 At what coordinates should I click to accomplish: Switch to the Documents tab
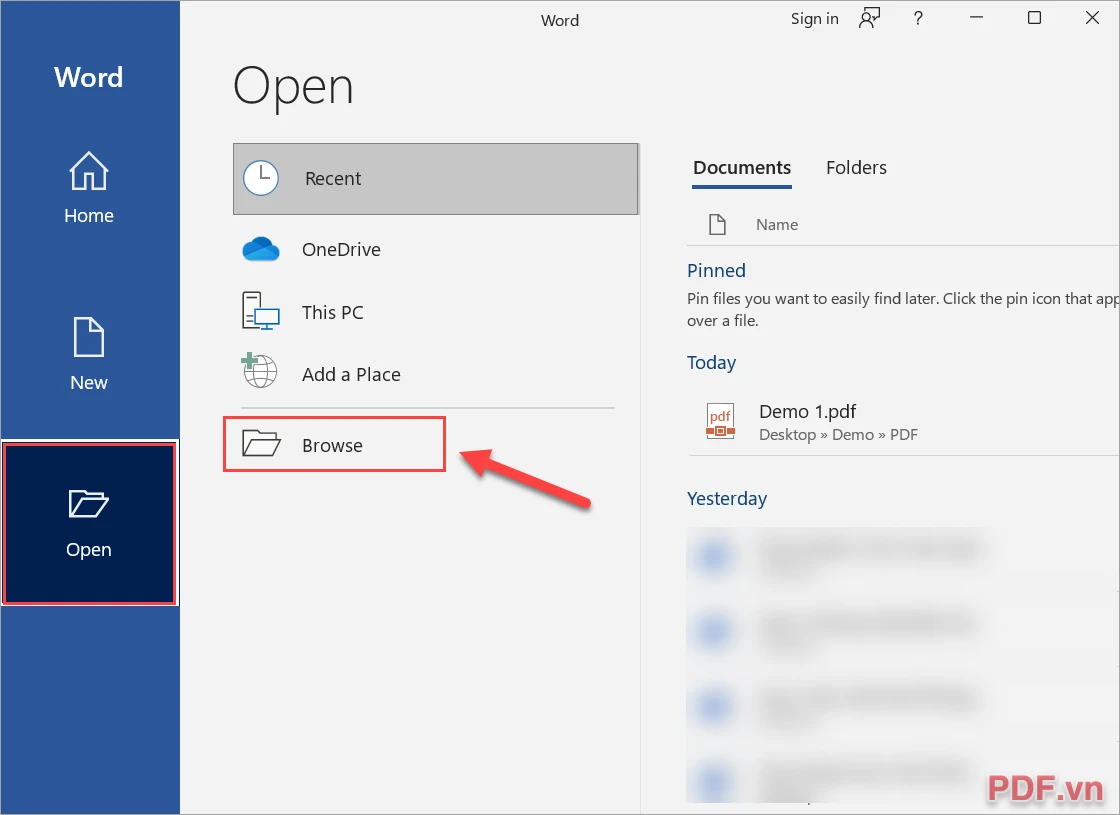(x=741, y=168)
